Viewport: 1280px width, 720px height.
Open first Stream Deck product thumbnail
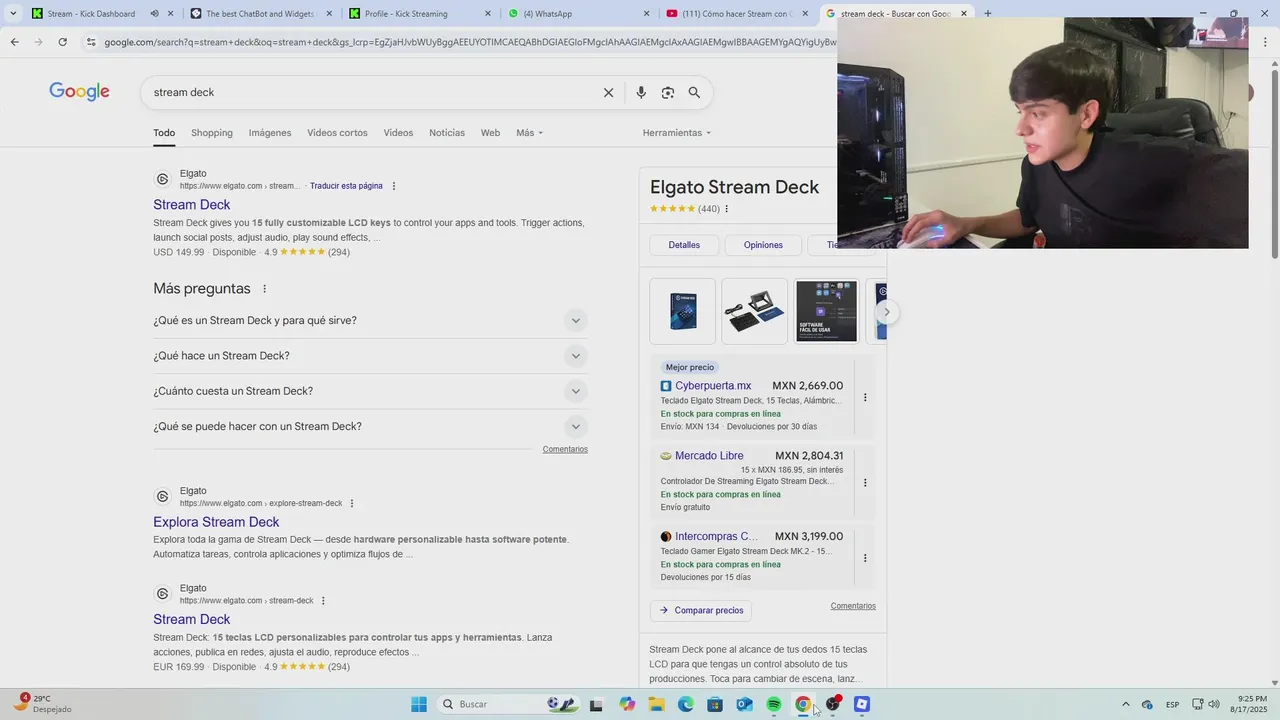(682, 311)
